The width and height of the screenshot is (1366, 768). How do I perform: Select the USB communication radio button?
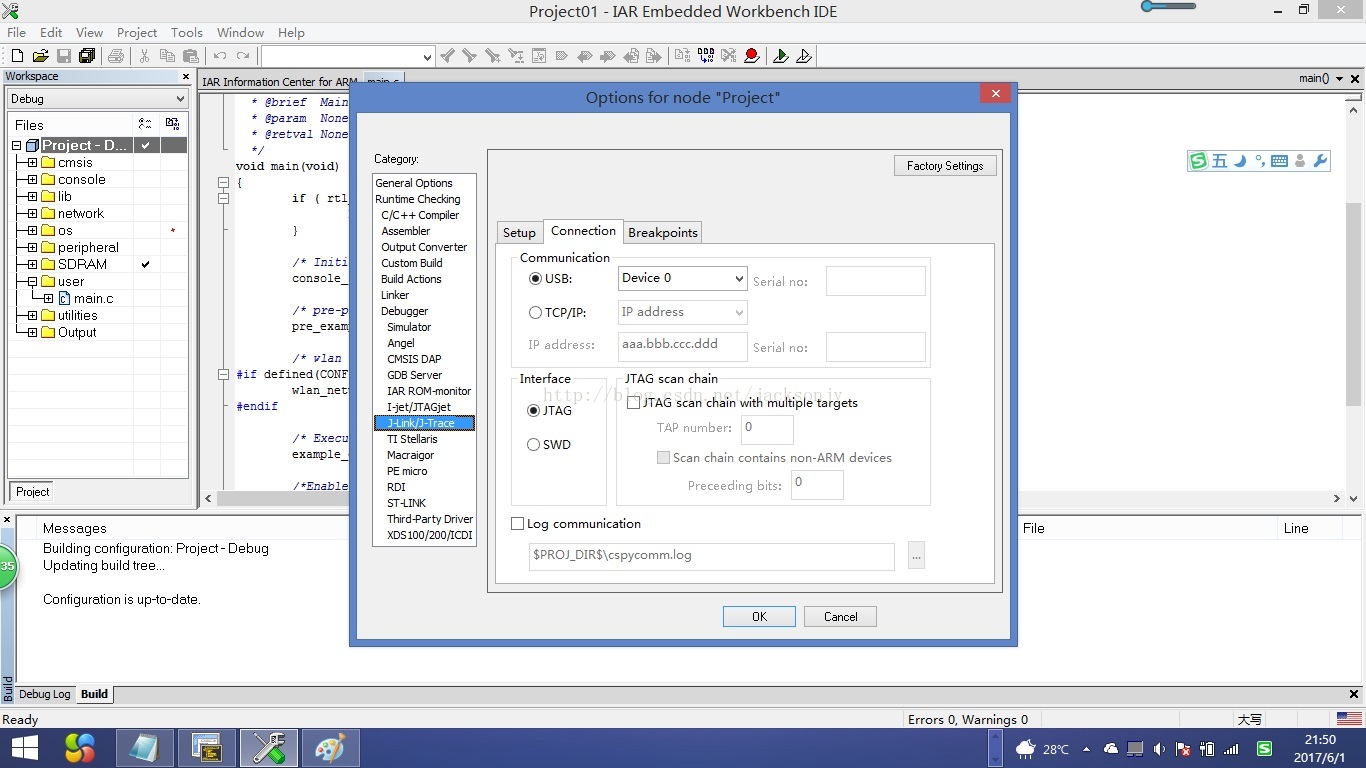point(535,279)
